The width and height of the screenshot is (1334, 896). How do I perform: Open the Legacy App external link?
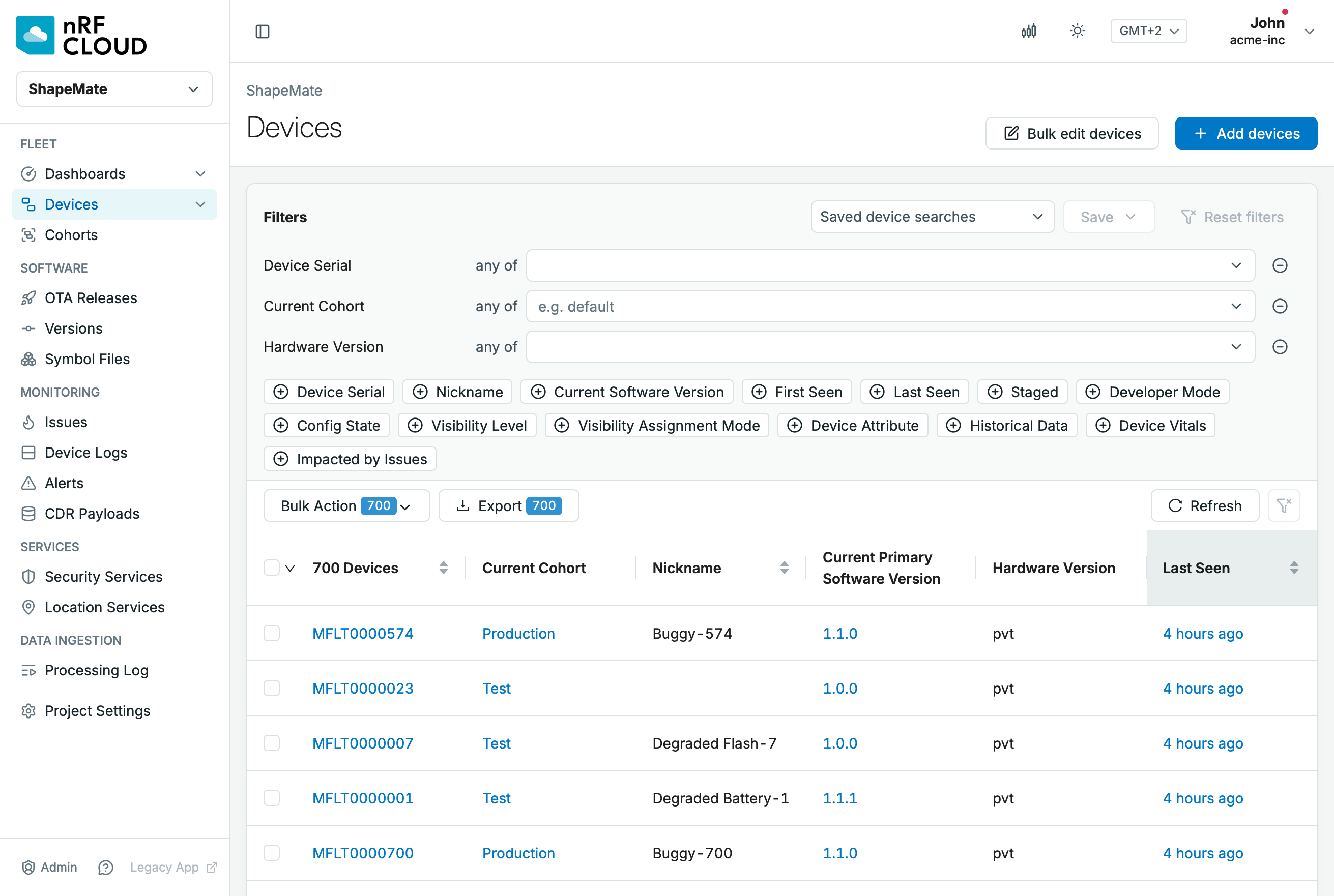(173, 868)
